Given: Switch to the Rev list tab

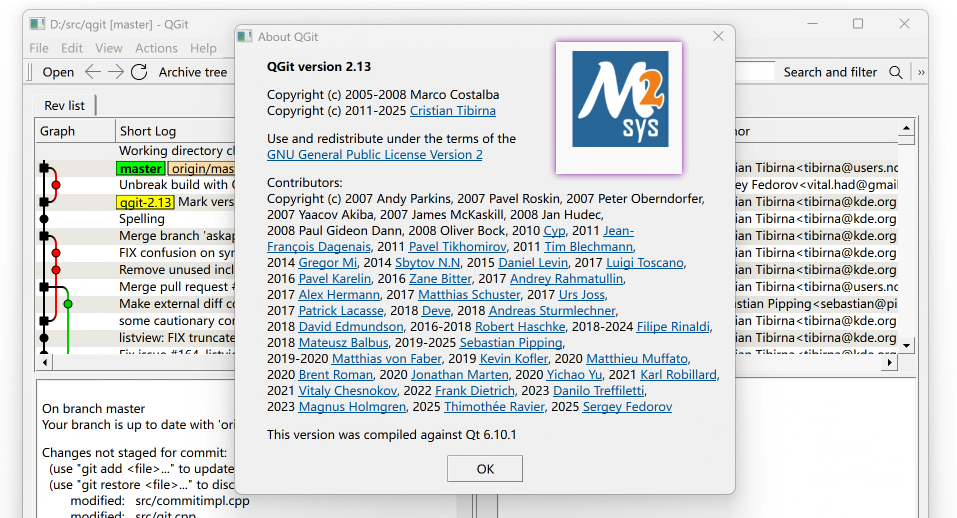Looking at the screenshot, I should click(x=64, y=106).
